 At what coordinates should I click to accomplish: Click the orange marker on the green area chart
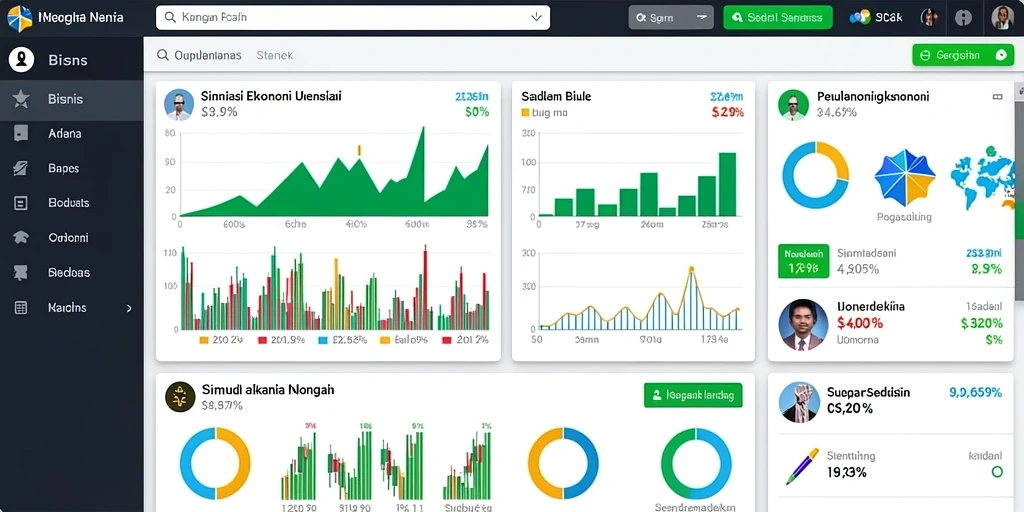[x=359, y=151]
